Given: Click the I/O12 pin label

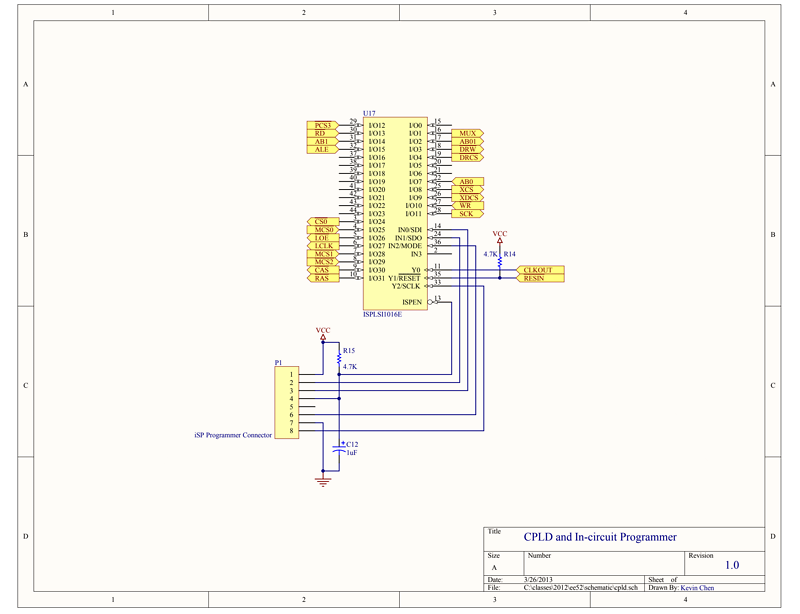Looking at the screenshot, I should tap(377, 126).
